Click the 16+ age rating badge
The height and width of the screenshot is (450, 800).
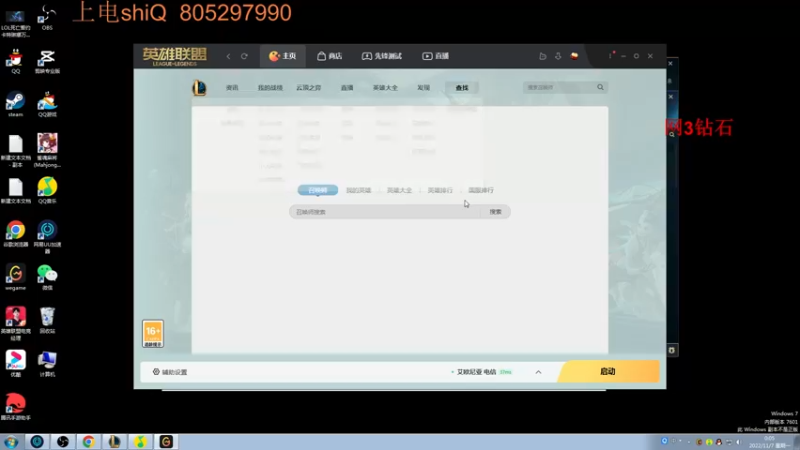pos(153,334)
